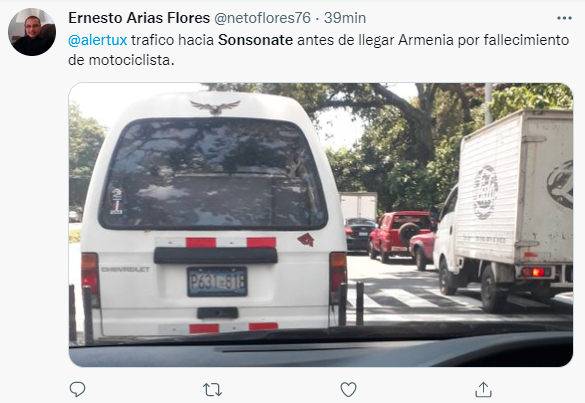Click the white box truck in the photo
Image resolution: width=585 pixels, height=403 pixels.
[x=504, y=209]
